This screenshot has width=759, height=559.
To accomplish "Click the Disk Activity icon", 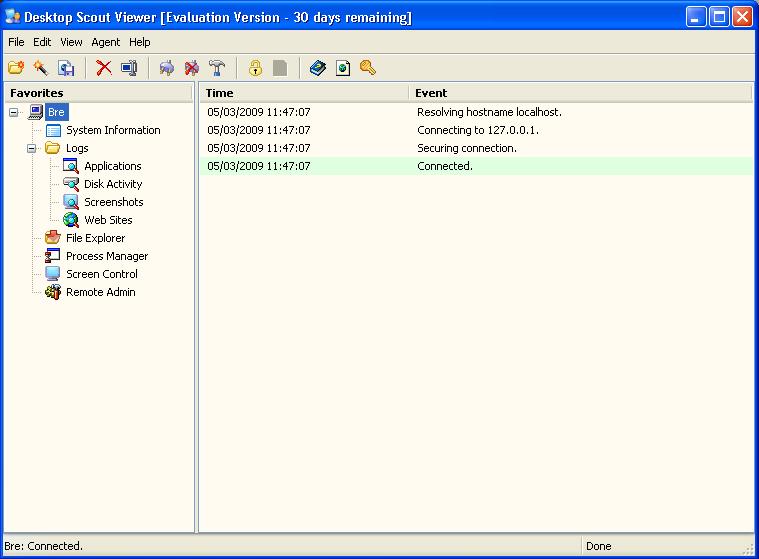I will pos(71,184).
